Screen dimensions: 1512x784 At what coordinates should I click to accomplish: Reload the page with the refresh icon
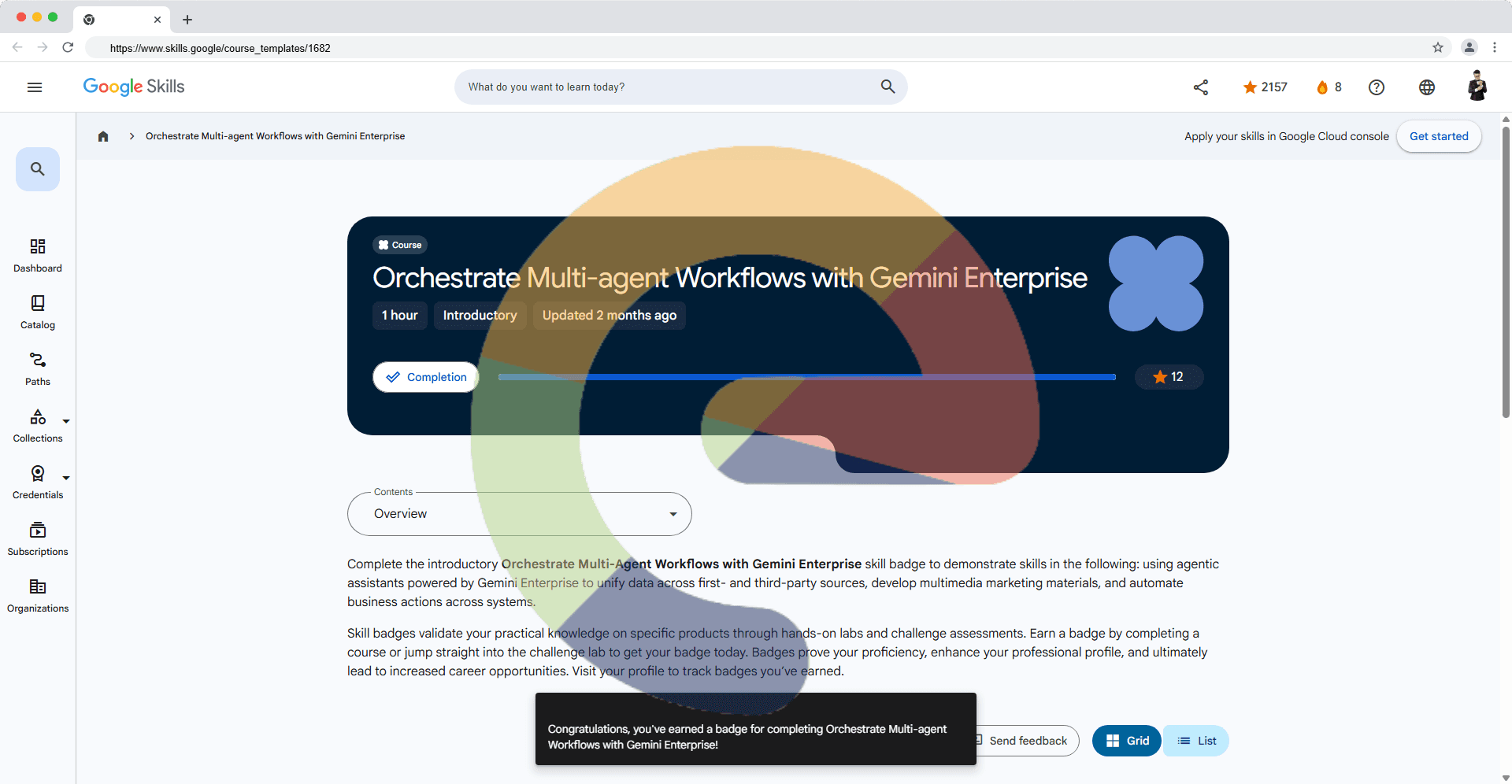(68, 47)
